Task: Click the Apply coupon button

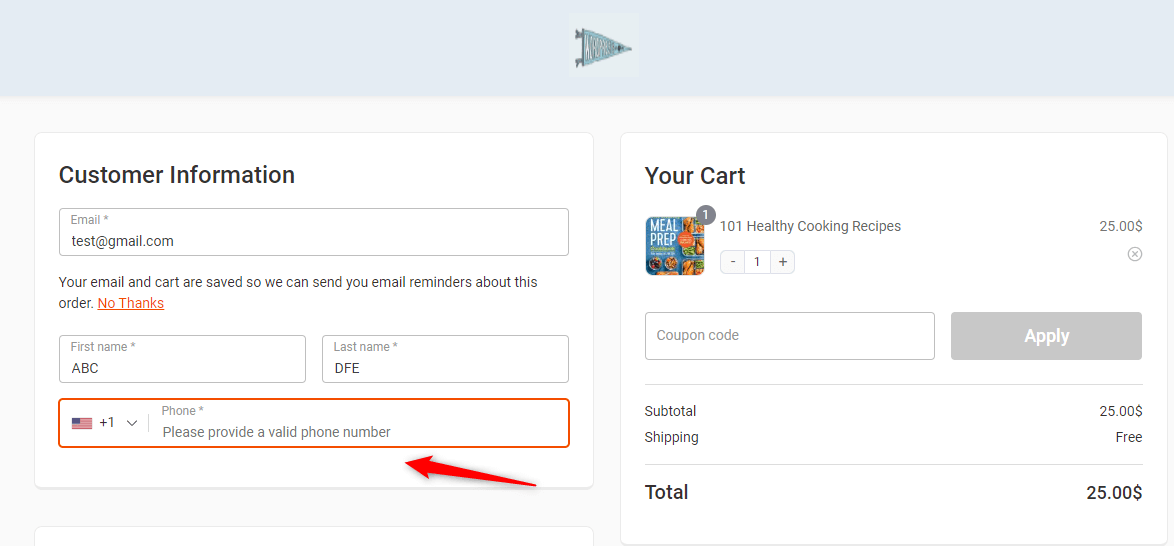Action: coord(1047,336)
